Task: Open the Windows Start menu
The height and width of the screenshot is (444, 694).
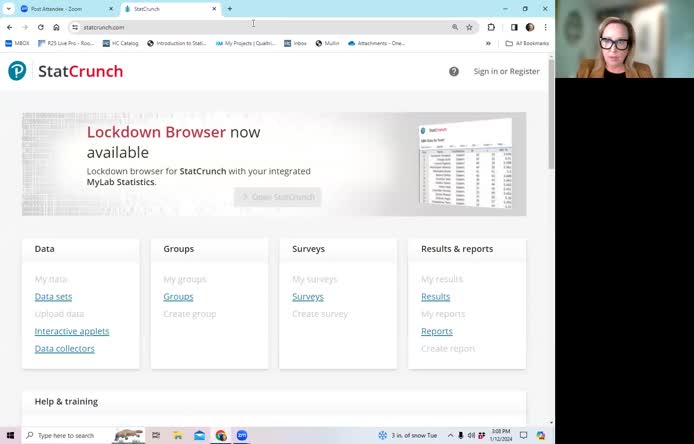Action: (x=11, y=435)
